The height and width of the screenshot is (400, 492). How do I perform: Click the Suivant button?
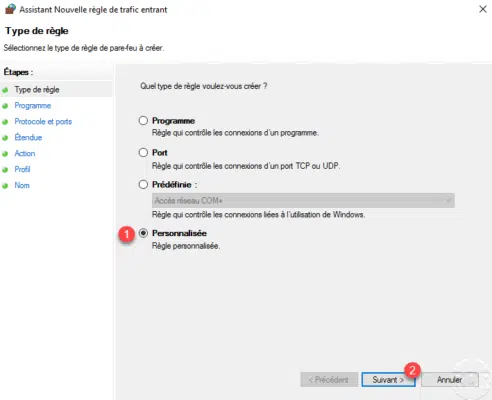point(388,380)
